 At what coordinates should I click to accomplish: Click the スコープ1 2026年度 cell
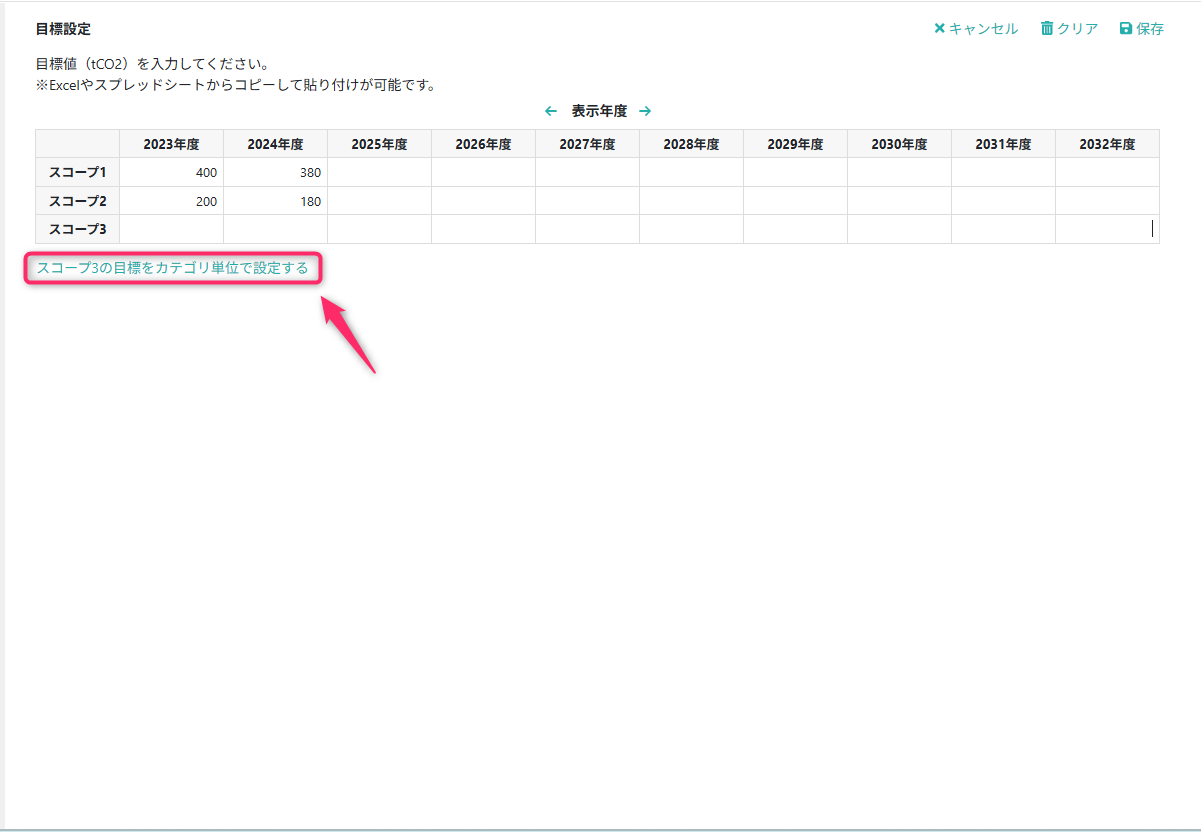click(x=483, y=172)
